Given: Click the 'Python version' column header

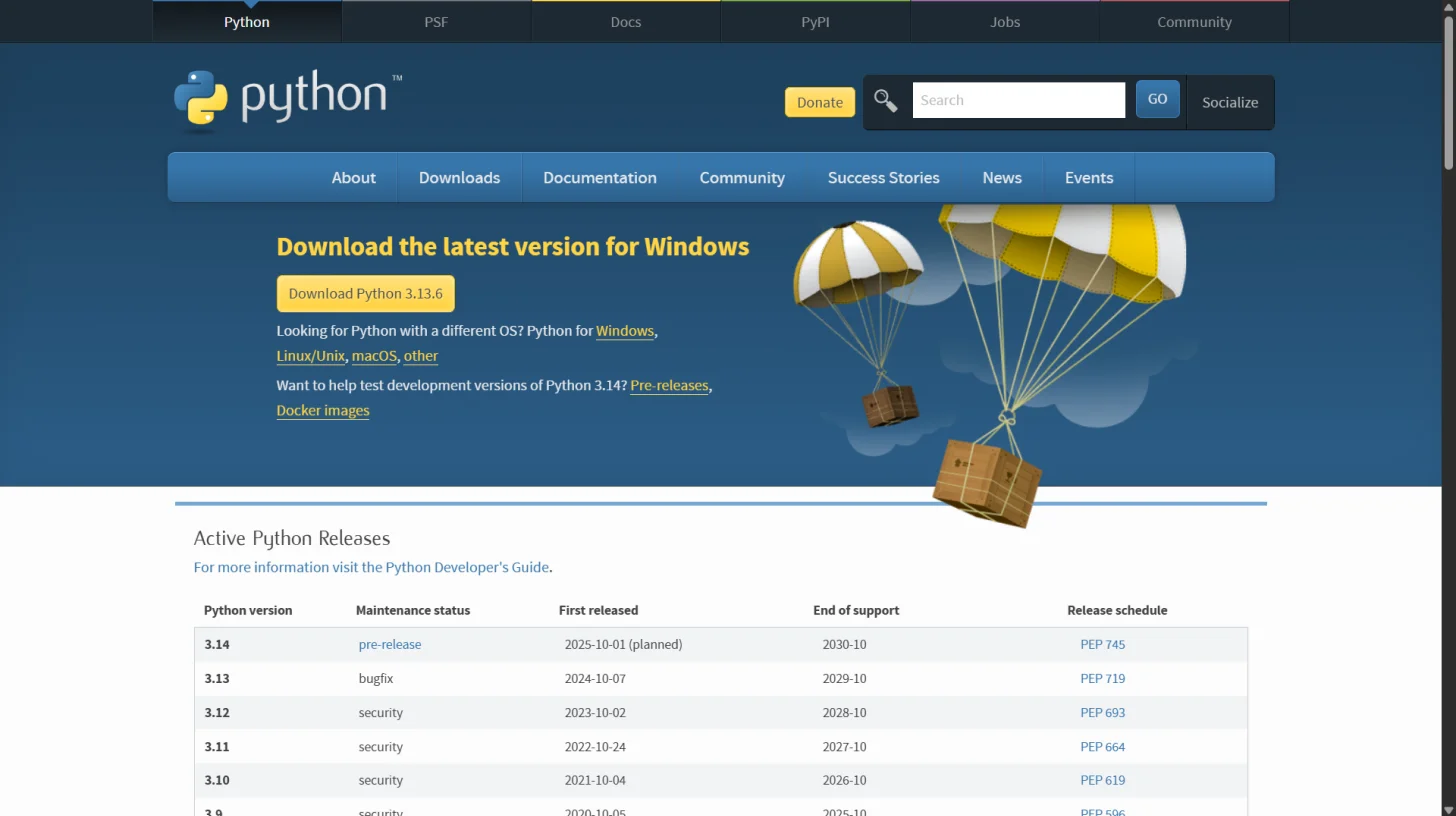Looking at the screenshot, I should click(x=248, y=610).
